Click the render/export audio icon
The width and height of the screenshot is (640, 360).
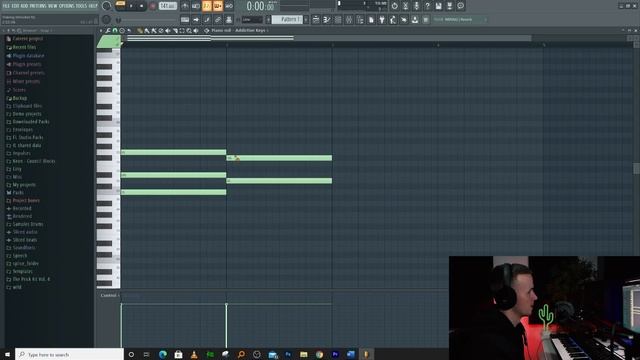coord(450,6)
